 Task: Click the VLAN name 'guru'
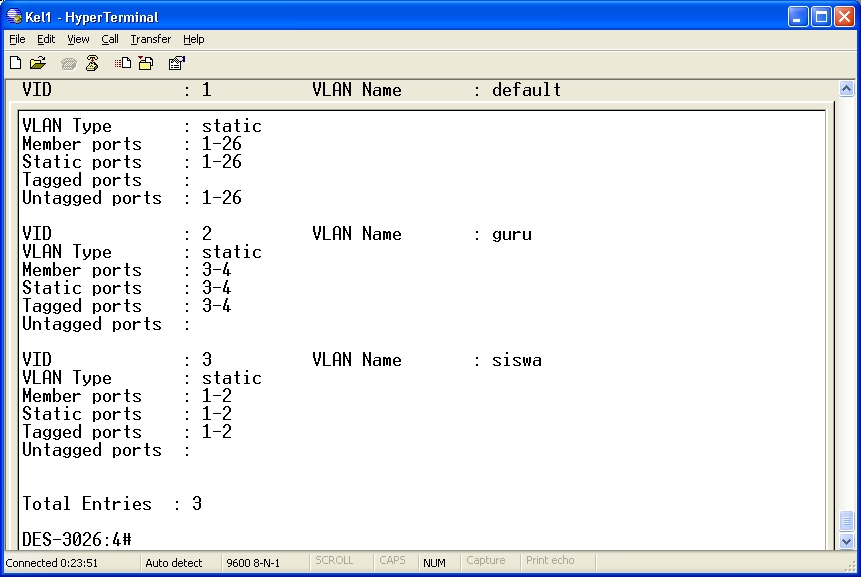511,234
